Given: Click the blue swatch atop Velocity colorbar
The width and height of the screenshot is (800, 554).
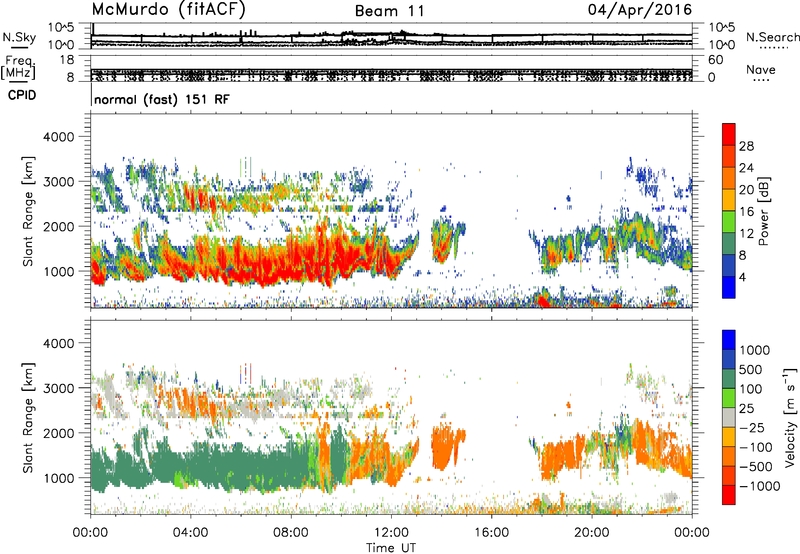Looking at the screenshot, I should (729, 340).
